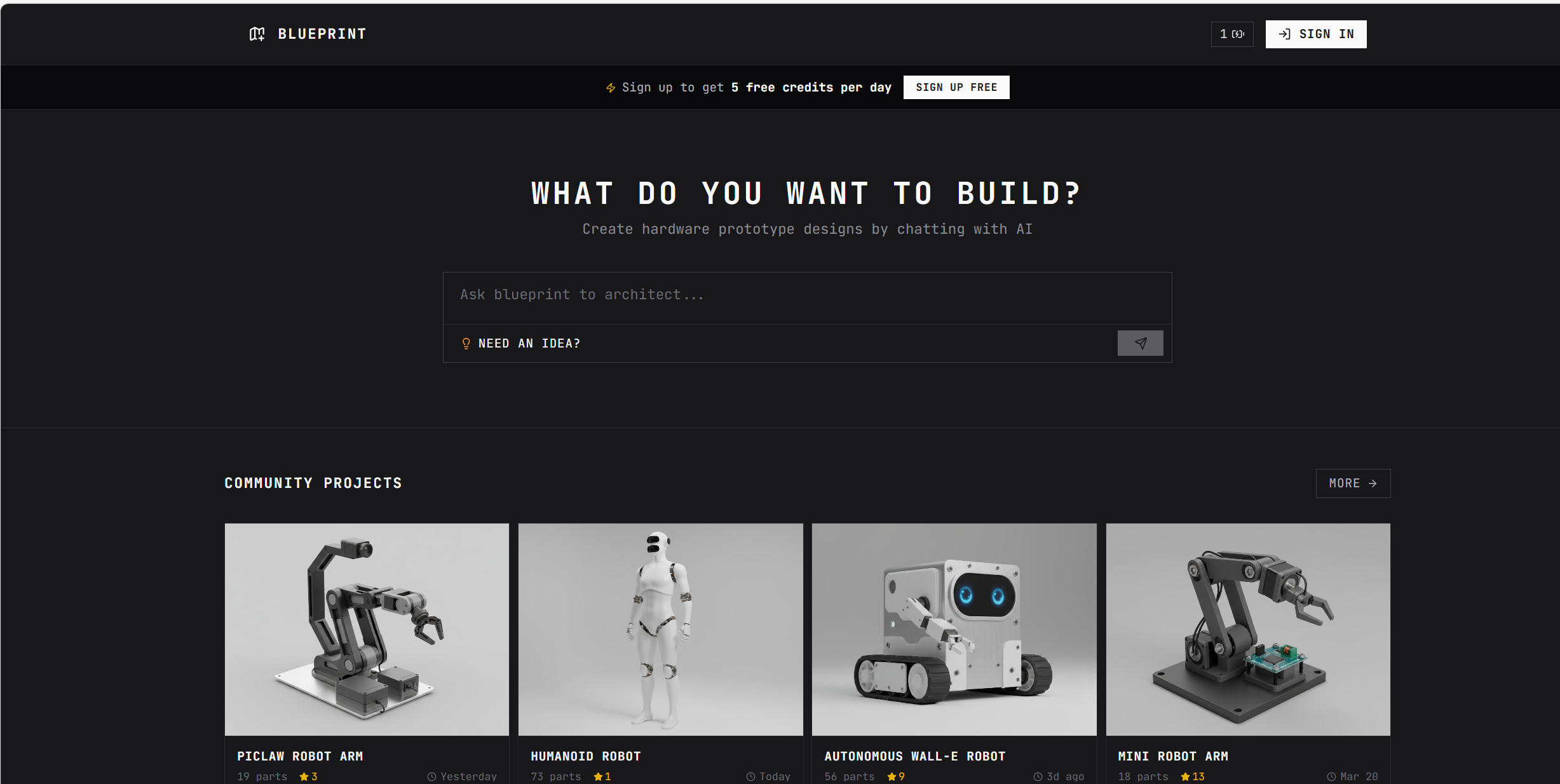Click Humanoid Robot project title
The width and height of the screenshot is (1560, 784).
point(585,756)
